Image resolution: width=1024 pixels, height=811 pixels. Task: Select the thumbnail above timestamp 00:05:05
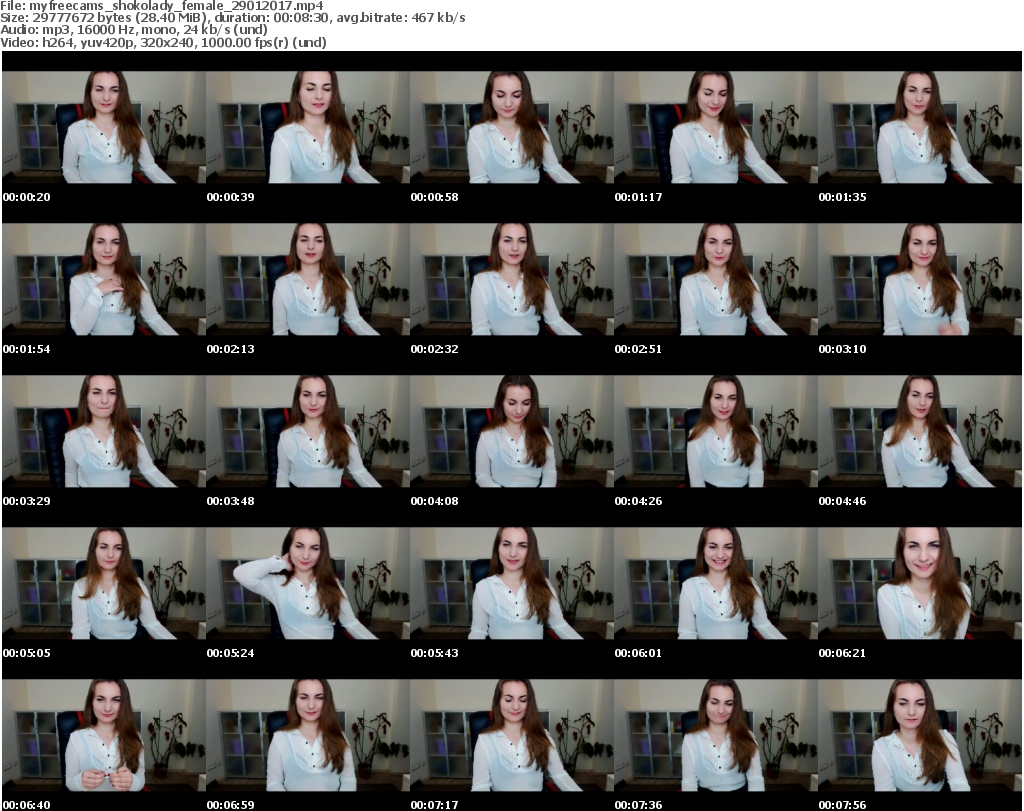(104, 583)
